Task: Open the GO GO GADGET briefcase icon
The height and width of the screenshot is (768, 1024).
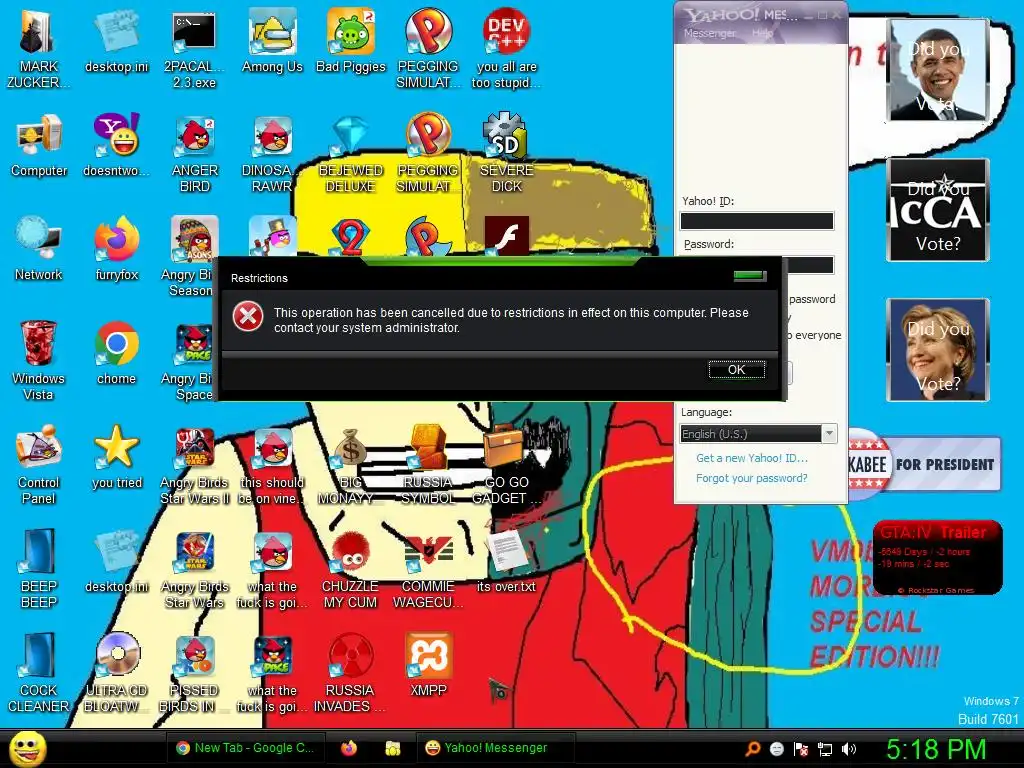Action: coord(506,464)
